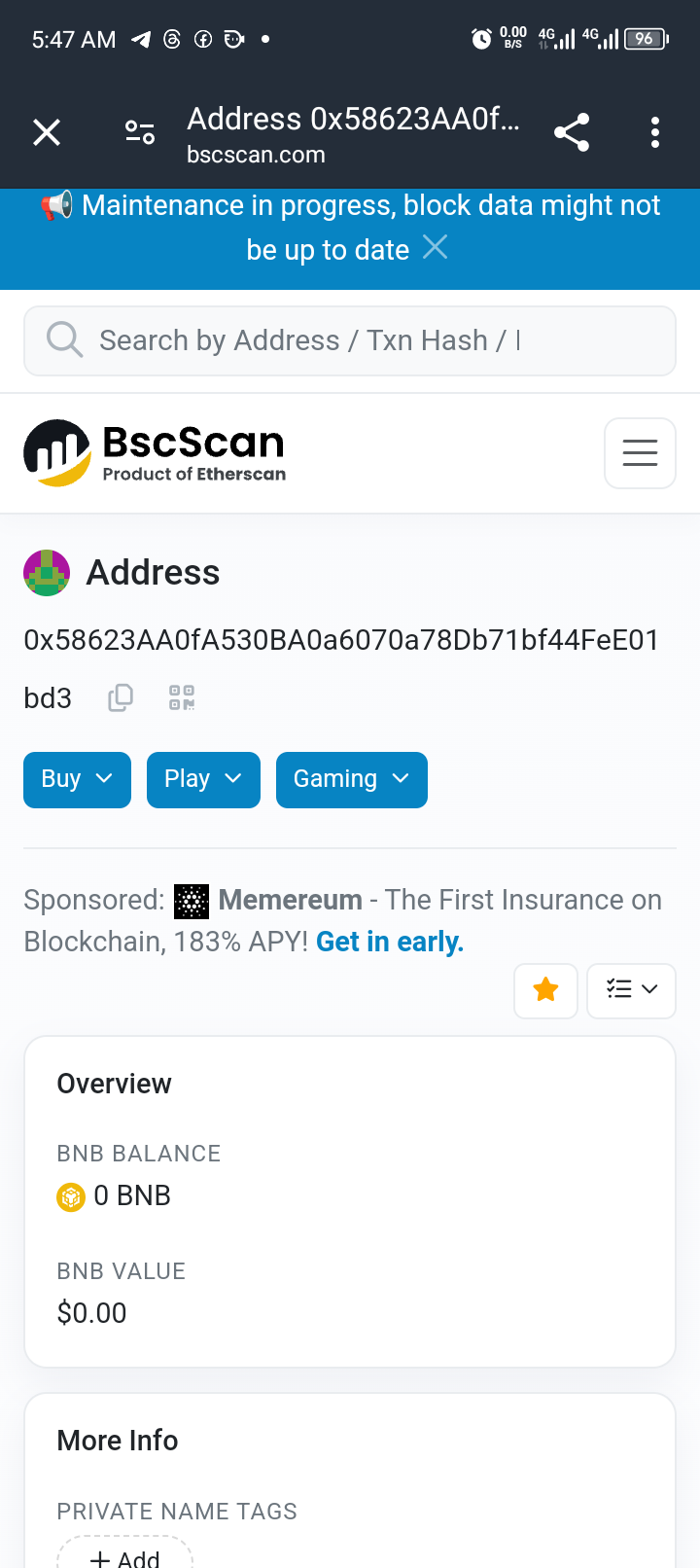Click the BscScan logo
700x1568 pixels.
coord(155,453)
